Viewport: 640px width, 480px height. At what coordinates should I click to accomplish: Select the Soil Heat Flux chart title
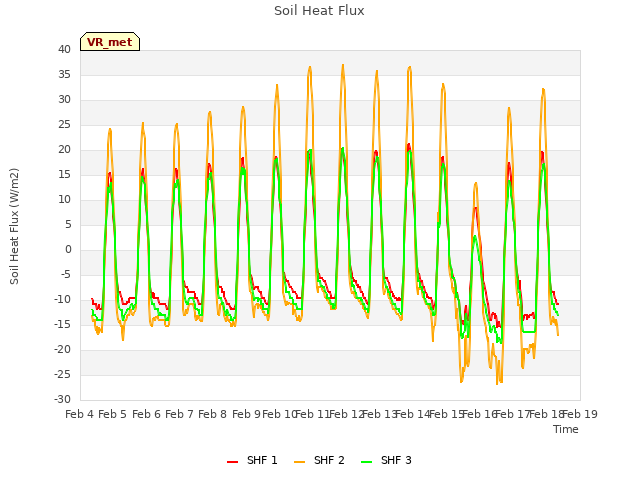pos(319,11)
